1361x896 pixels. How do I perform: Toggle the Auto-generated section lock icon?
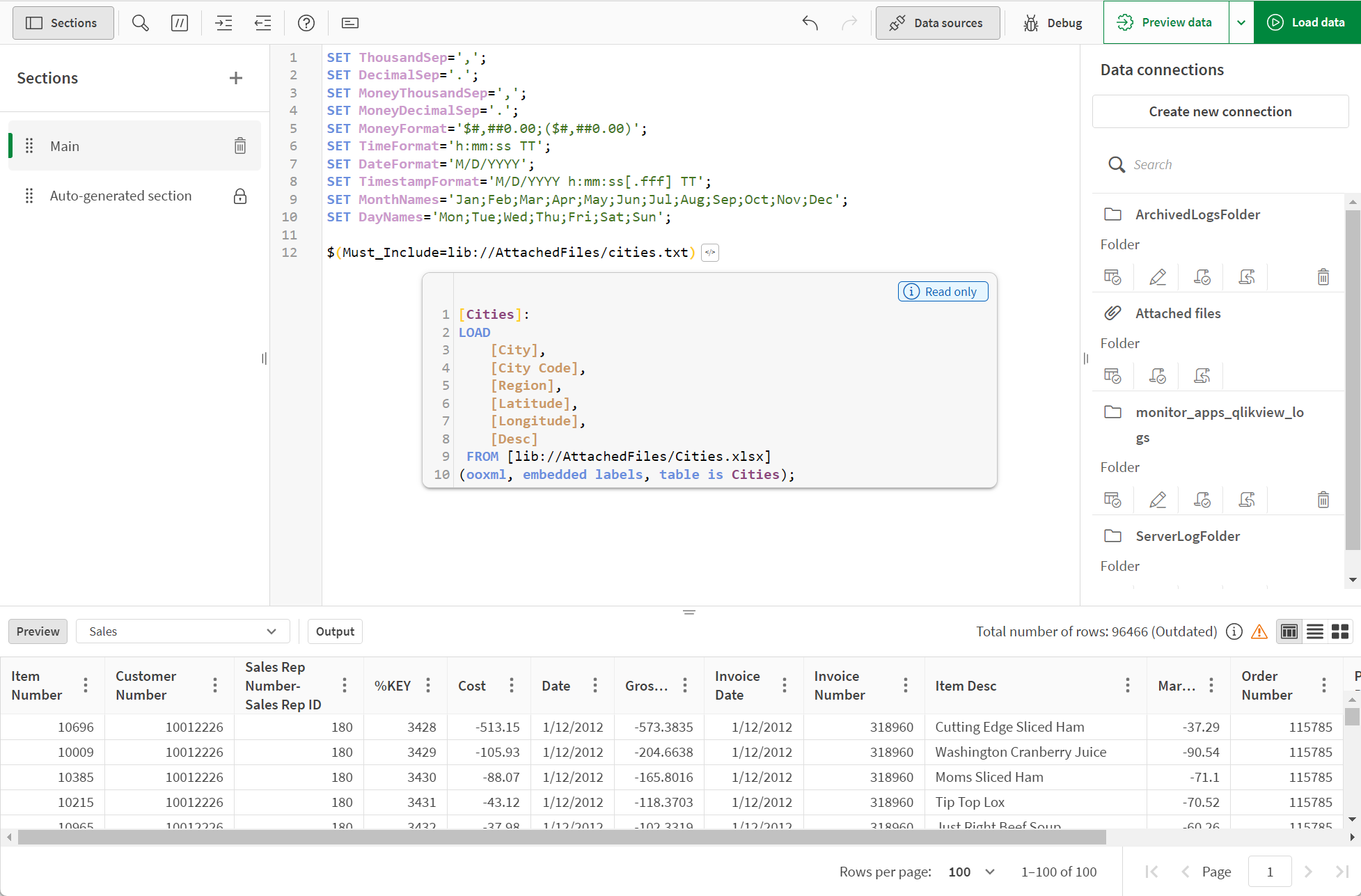[241, 196]
